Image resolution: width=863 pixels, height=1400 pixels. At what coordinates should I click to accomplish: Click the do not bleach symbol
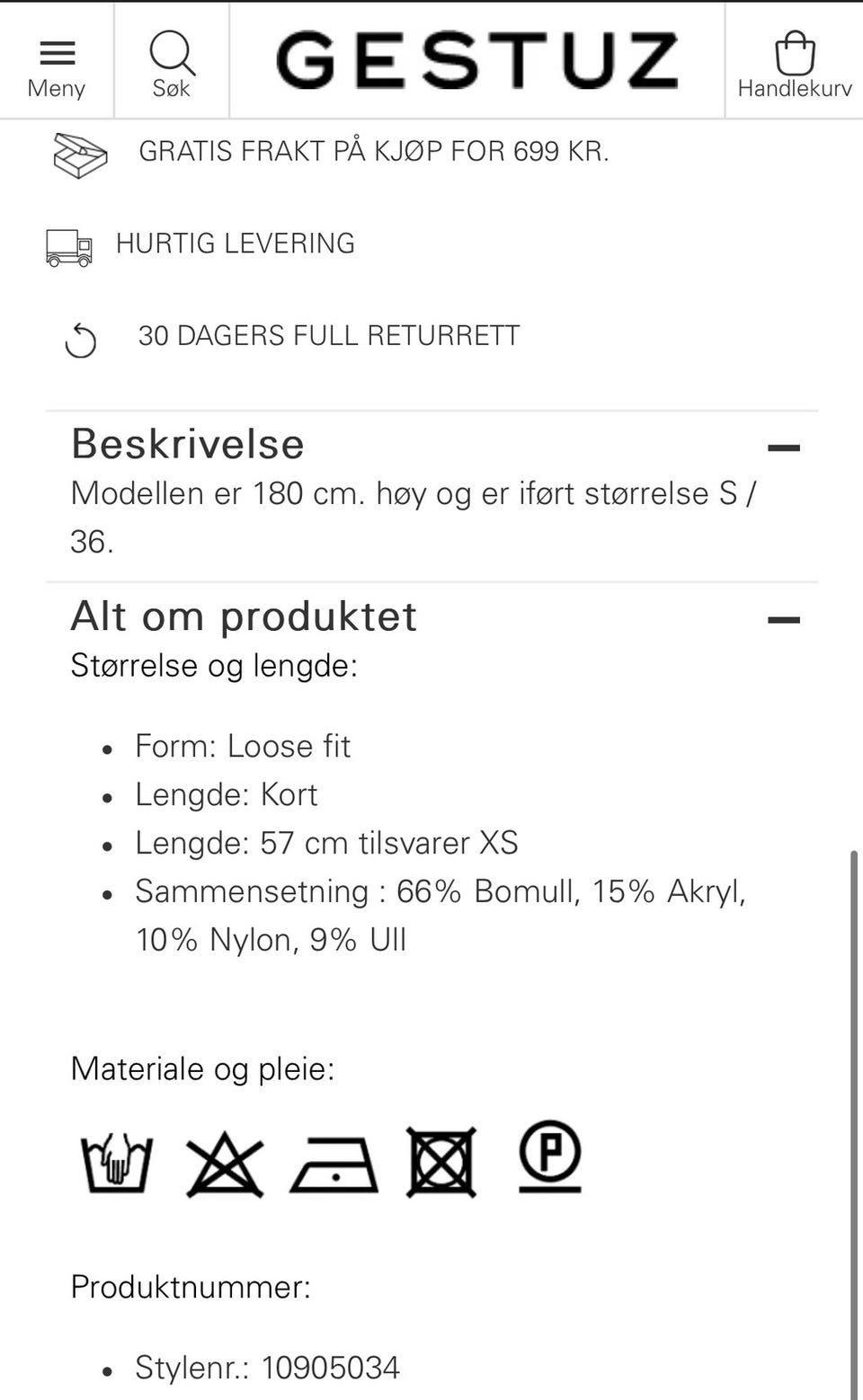pos(225,1165)
